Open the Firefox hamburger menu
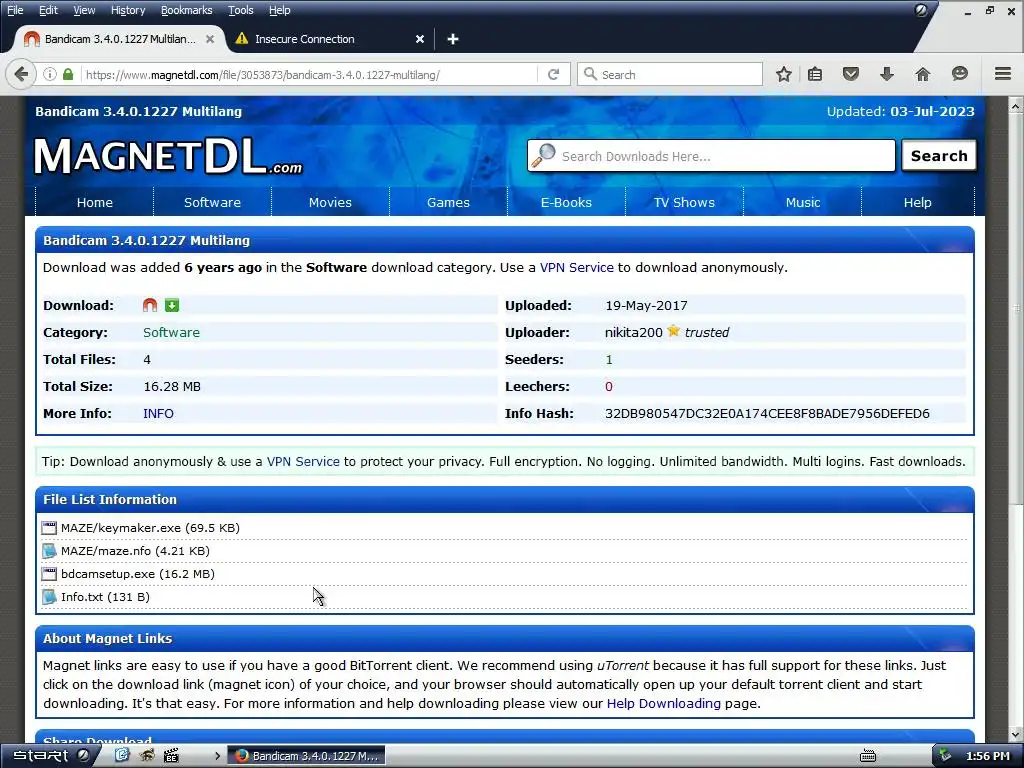1024x768 pixels. coord(1002,74)
